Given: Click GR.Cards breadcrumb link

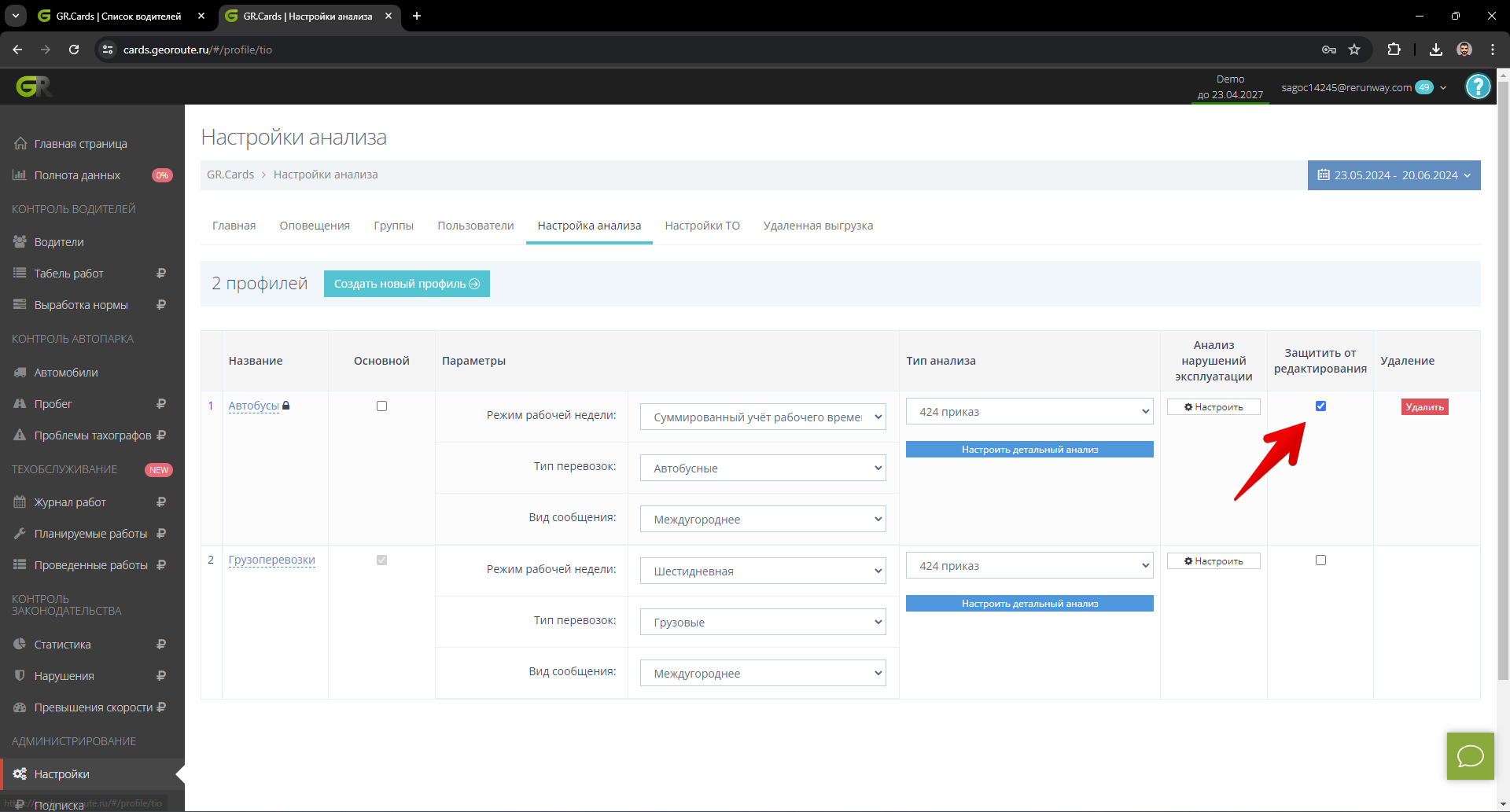Looking at the screenshot, I should [230, 175].
